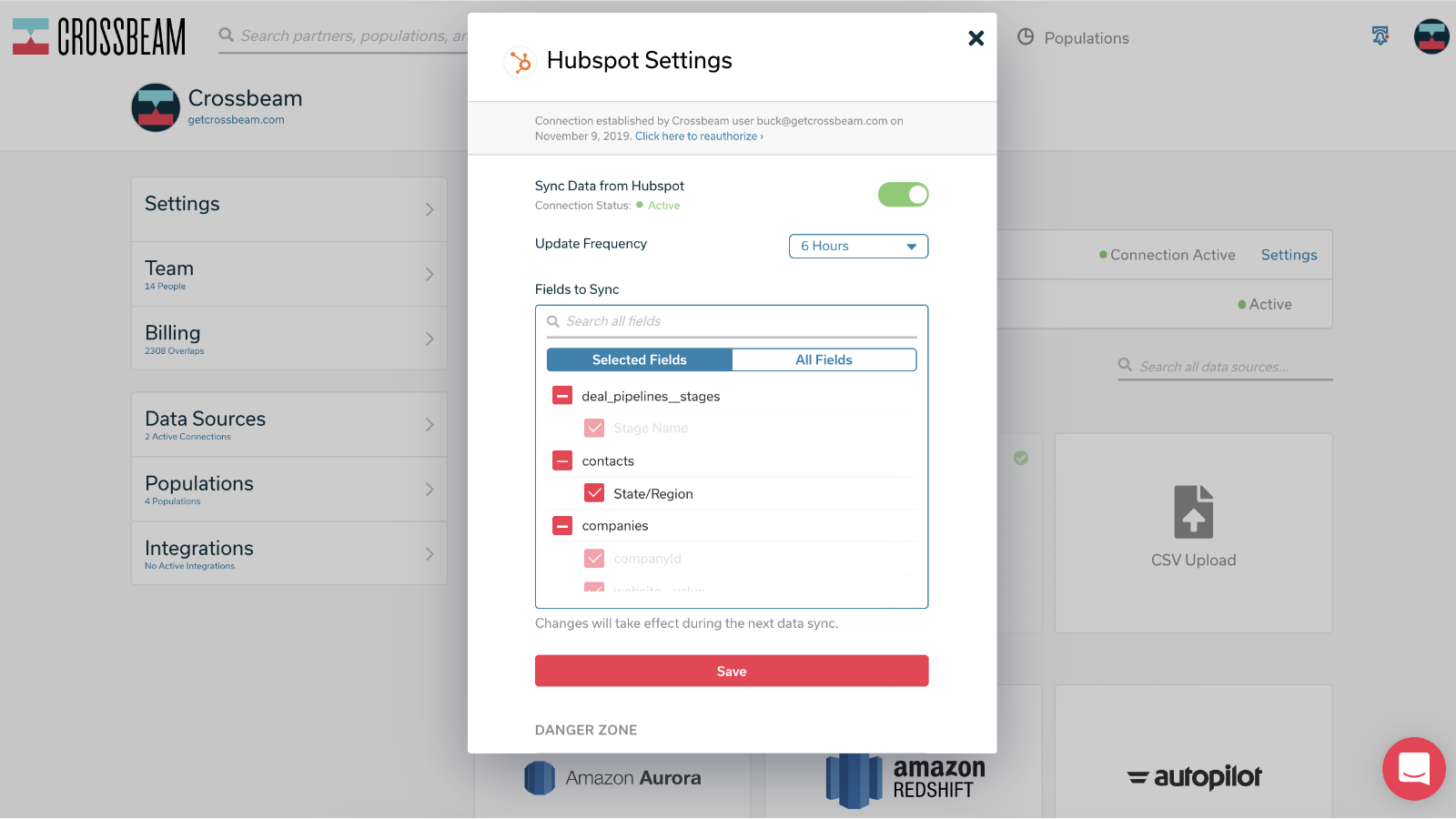The image size is (1456, 819).
Task: Click the search magnifier icon in top bar
Action: click(227, 35)
